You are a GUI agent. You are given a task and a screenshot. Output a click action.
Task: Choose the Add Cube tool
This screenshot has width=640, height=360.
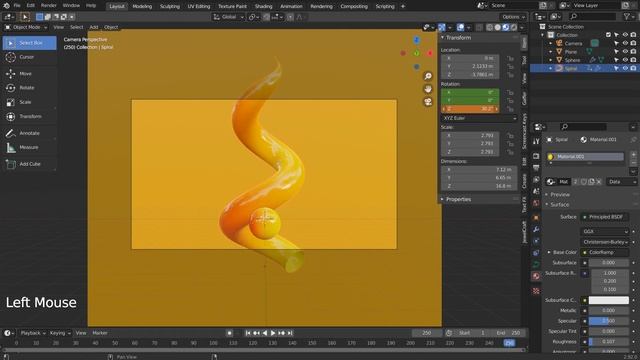[x=29, y=164]
